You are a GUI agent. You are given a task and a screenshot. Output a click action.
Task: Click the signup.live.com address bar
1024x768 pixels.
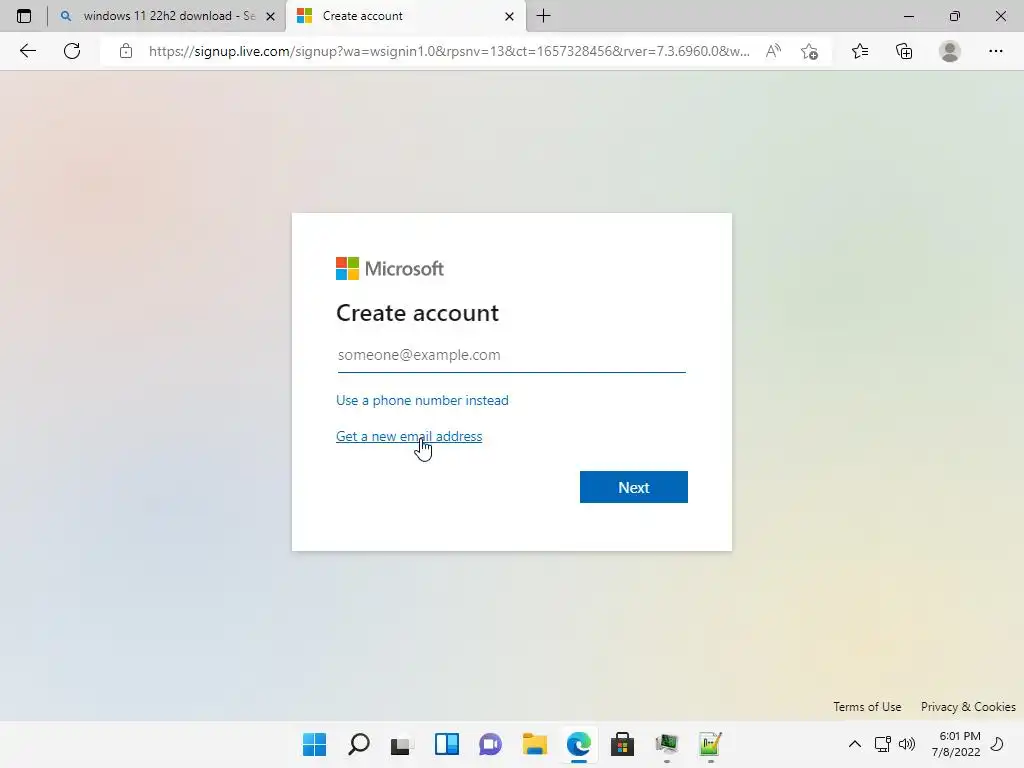[449, 51]
